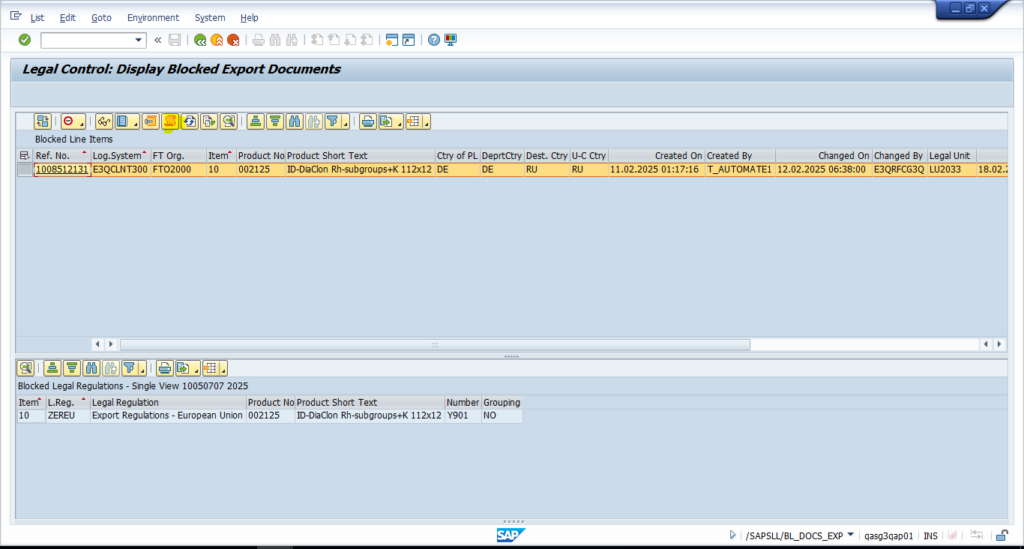This screenshot has width=1024, height=549.
Task: Open the reference number link 1008512131
Action: 61,170
